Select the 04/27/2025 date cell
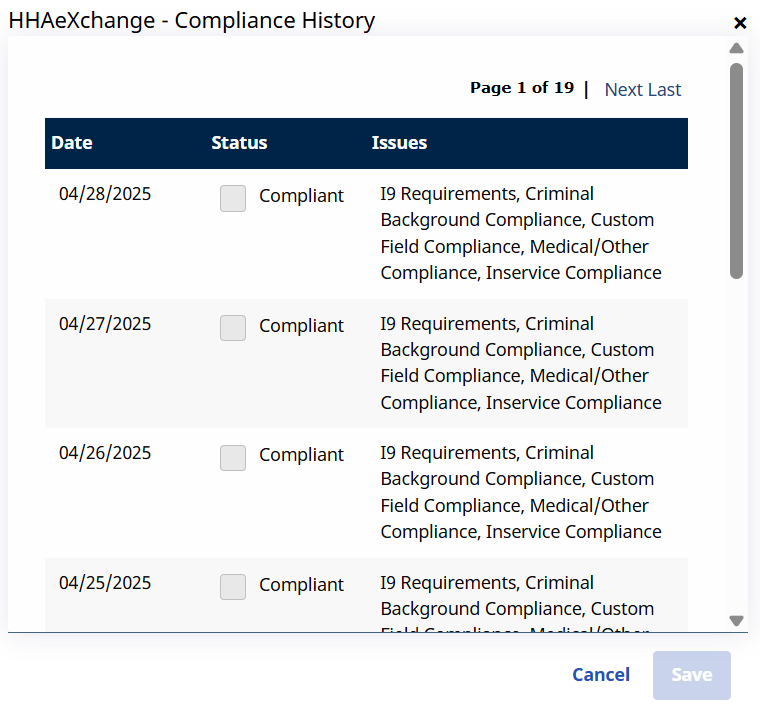This screenshot has height=710, width=760. coord(105,324)
